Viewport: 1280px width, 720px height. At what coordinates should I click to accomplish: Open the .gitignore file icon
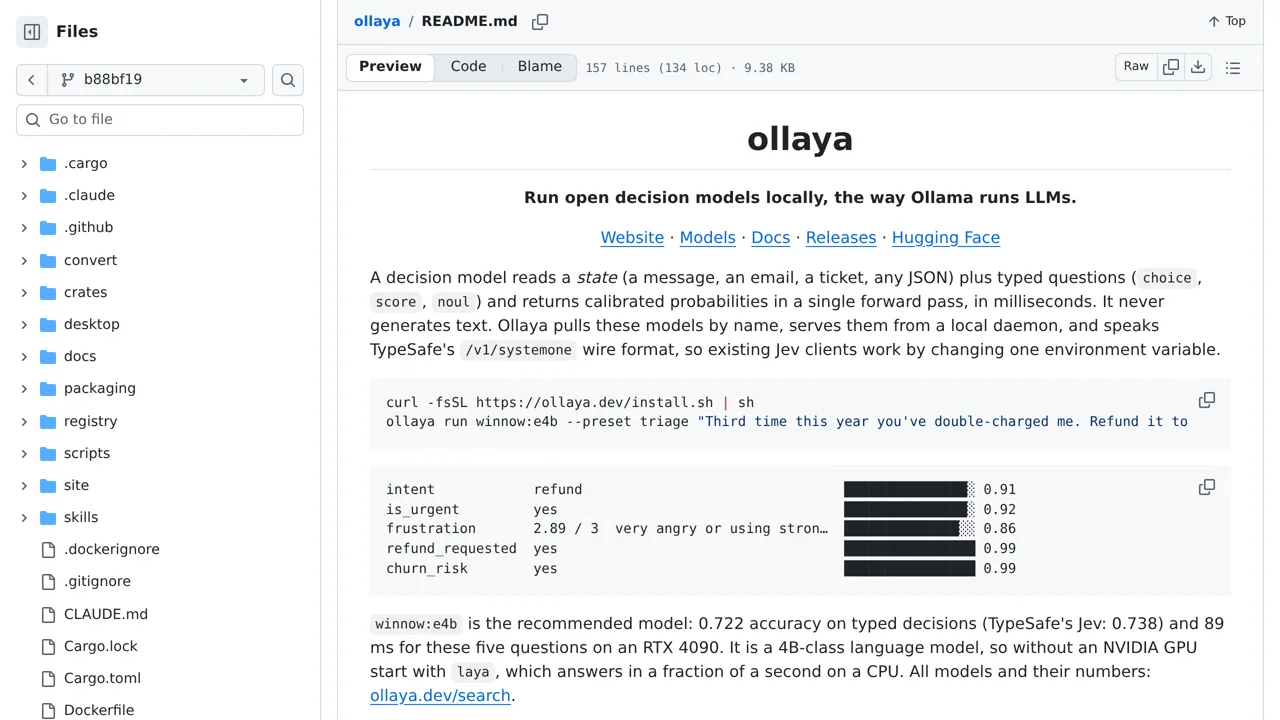tap(48, 581)
